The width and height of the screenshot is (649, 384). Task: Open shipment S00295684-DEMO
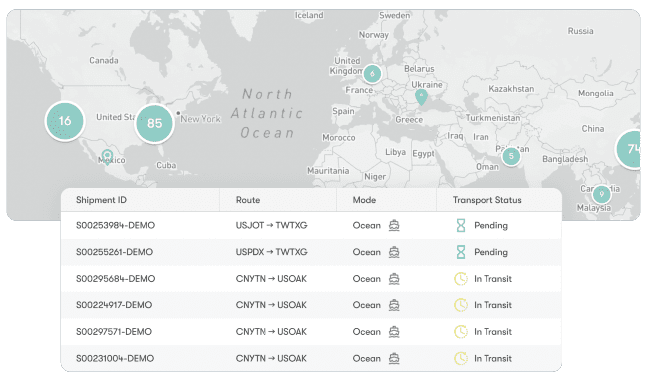[115, 279]
